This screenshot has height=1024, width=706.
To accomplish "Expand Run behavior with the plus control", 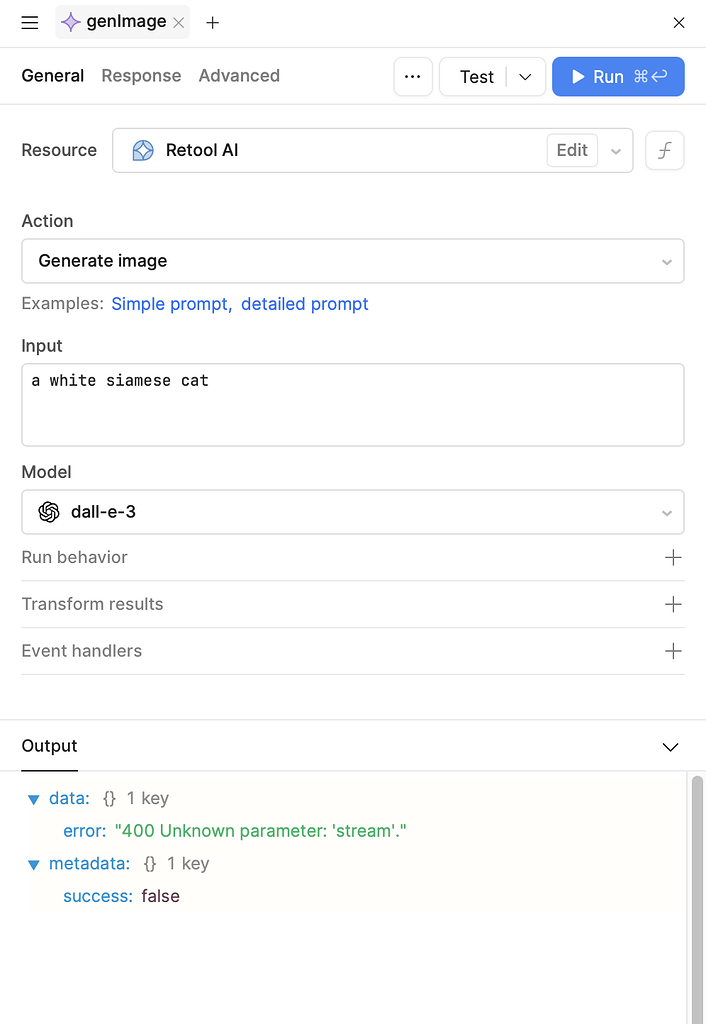I will 673,557.
